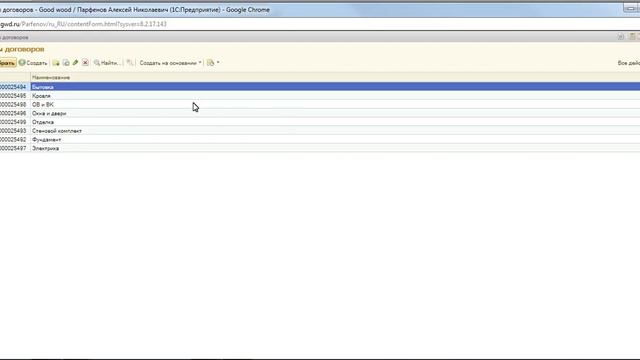Click code cell ending 25493
Screen dimensions: 640x360
click(x=15, y=131)
